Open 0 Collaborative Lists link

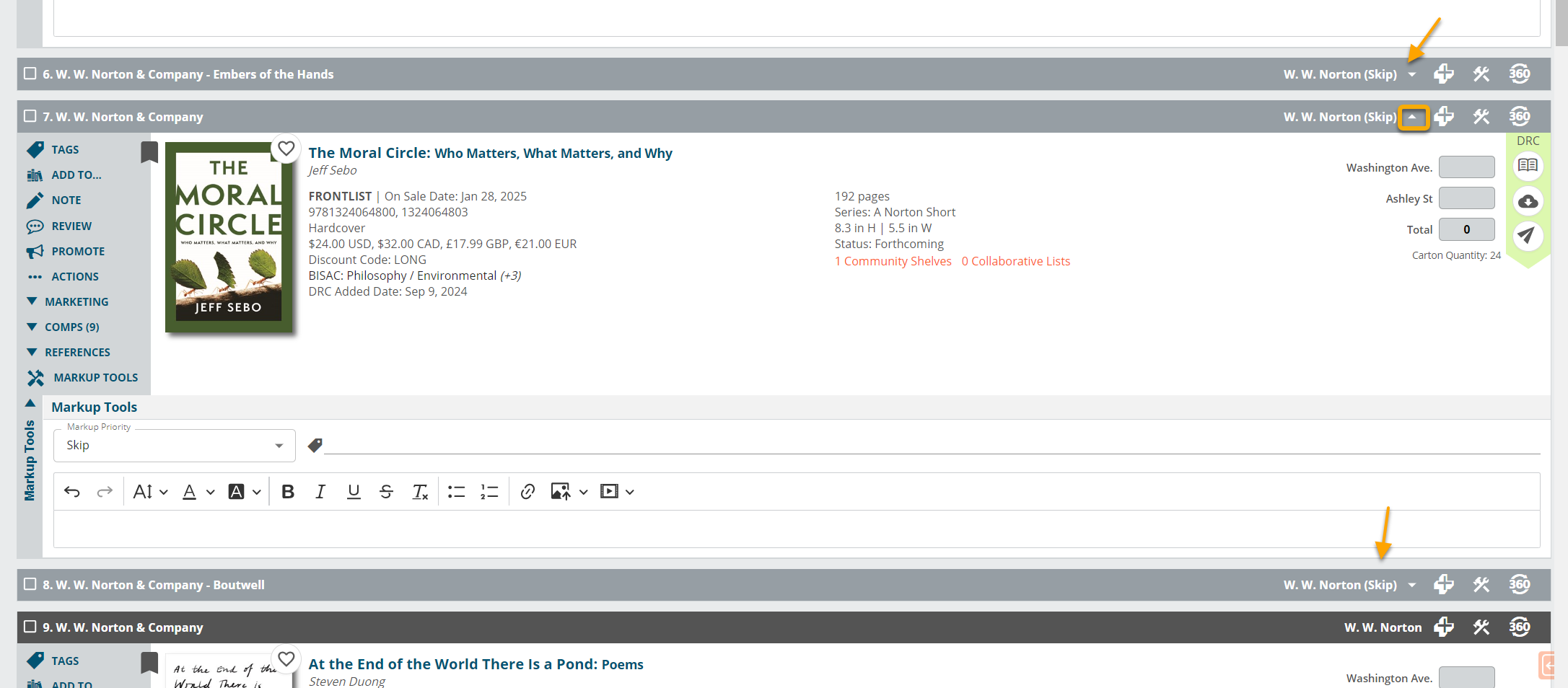pyautogui.click(x=1016, y=261)
